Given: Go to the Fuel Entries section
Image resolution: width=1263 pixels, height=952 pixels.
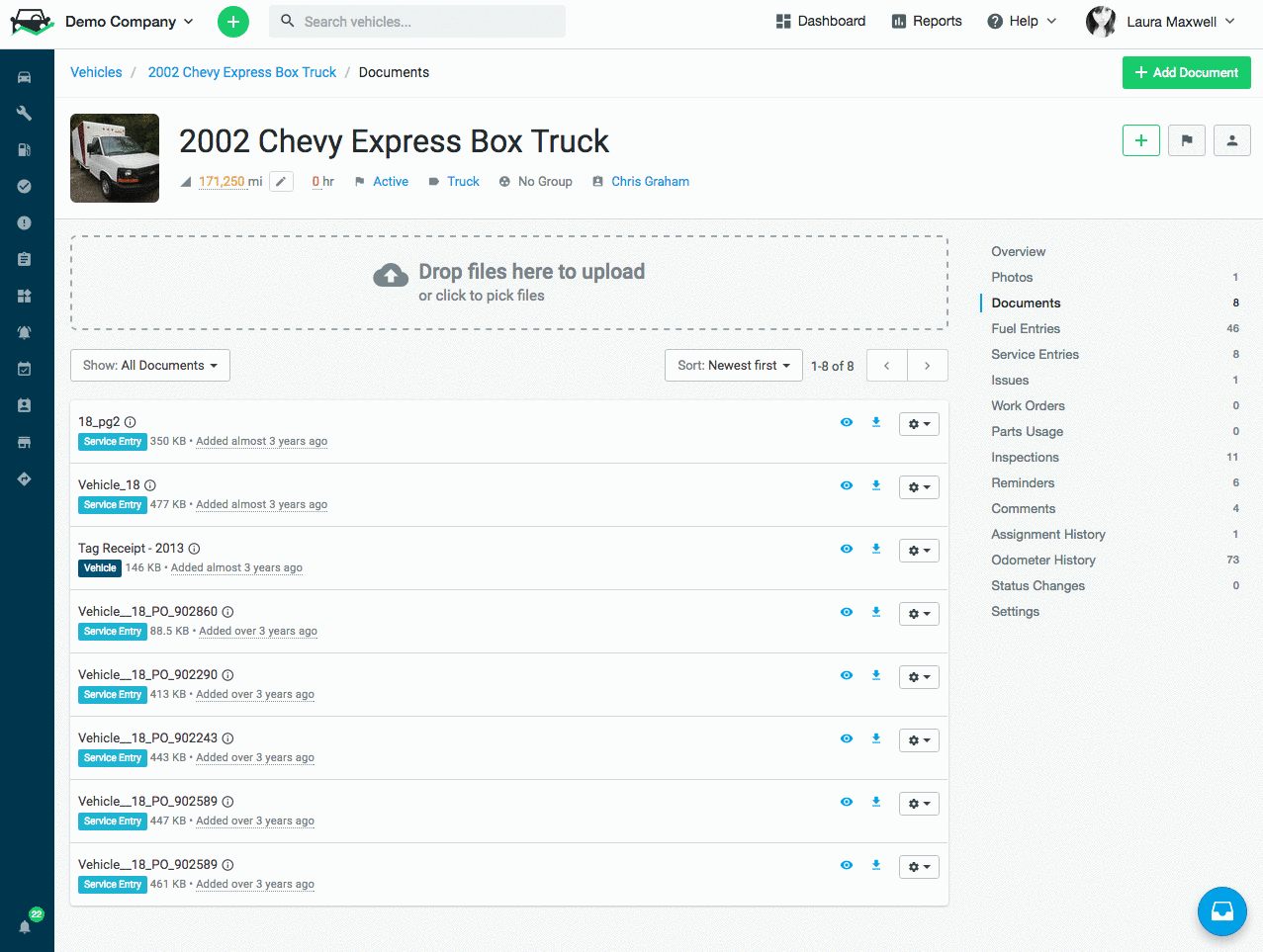Looking at the screenshot, I should pos(1026,328).
